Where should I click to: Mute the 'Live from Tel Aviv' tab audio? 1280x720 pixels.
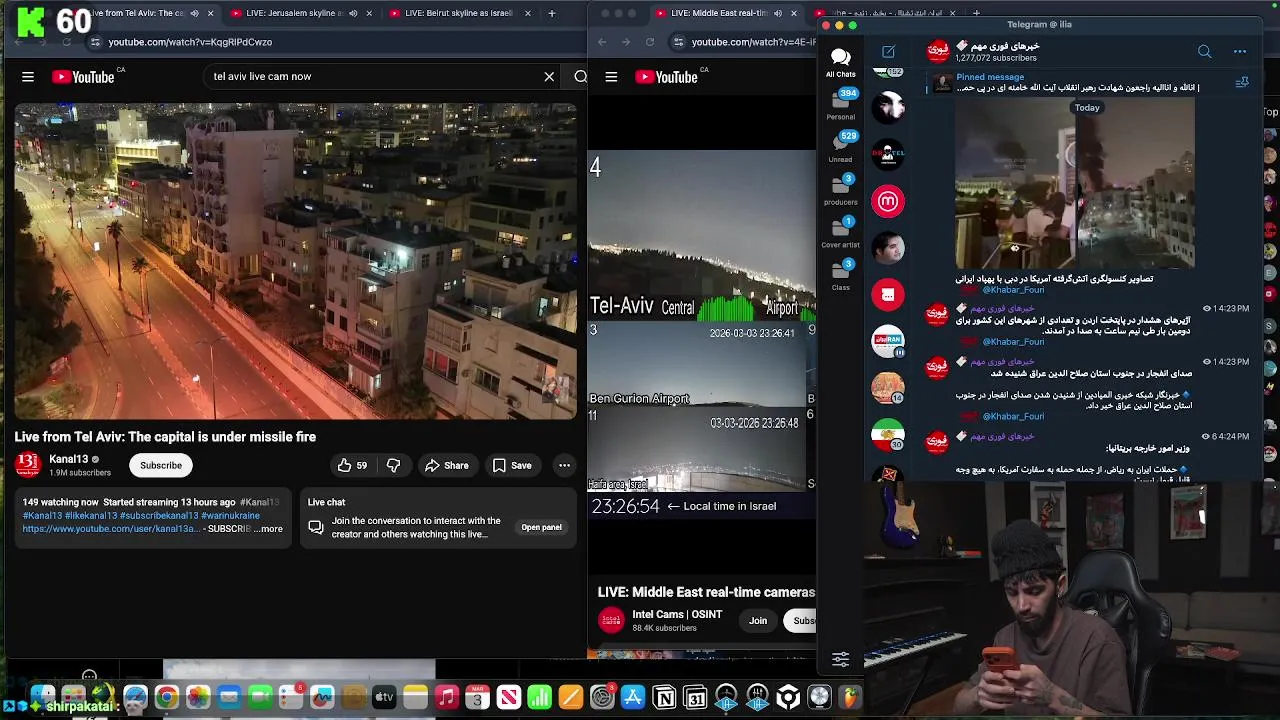[194, 13]
